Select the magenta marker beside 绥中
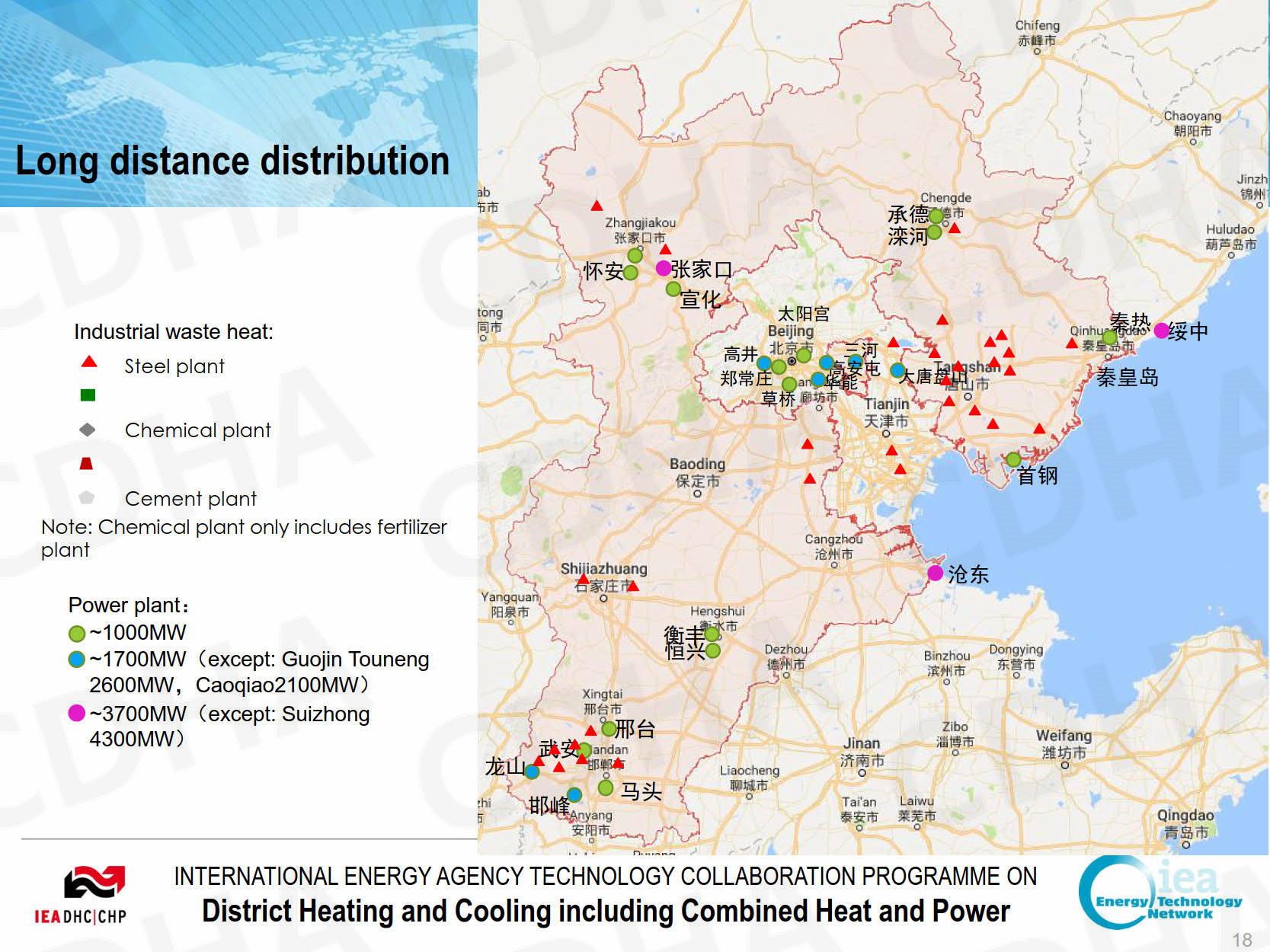The width and height of the screenshot is (1270, 952). tap(1161, 331)
